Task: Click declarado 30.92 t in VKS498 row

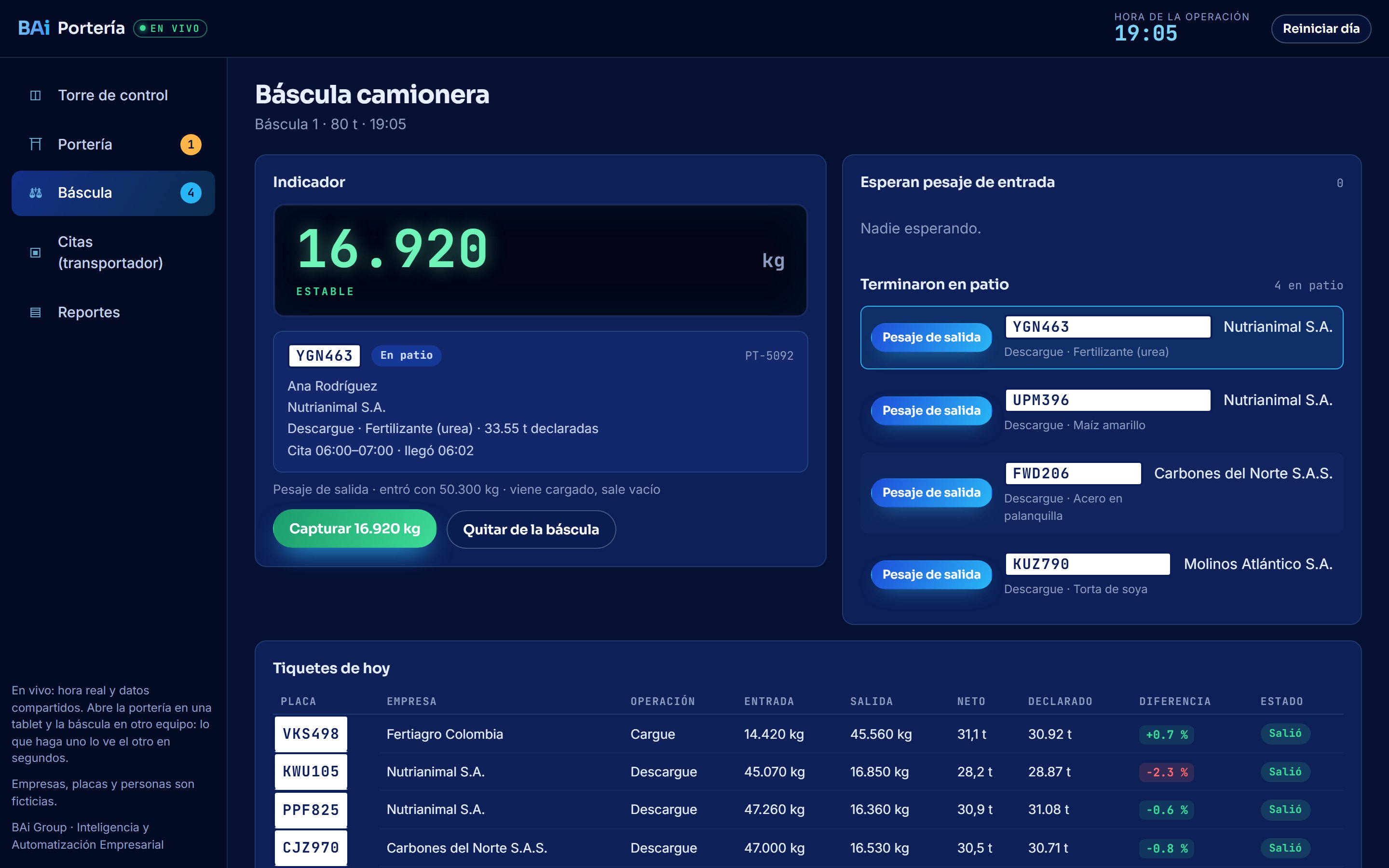Action: (1050, 734)
